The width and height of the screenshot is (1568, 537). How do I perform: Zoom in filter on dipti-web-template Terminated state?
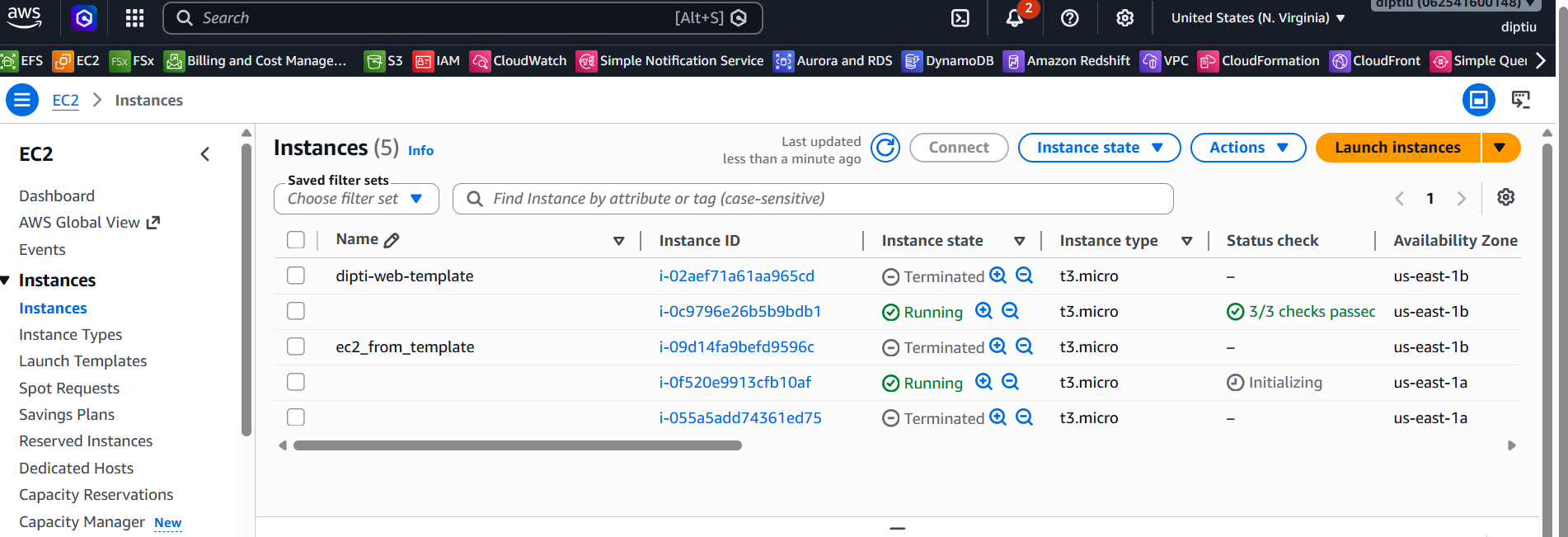[x=998, y=276]
